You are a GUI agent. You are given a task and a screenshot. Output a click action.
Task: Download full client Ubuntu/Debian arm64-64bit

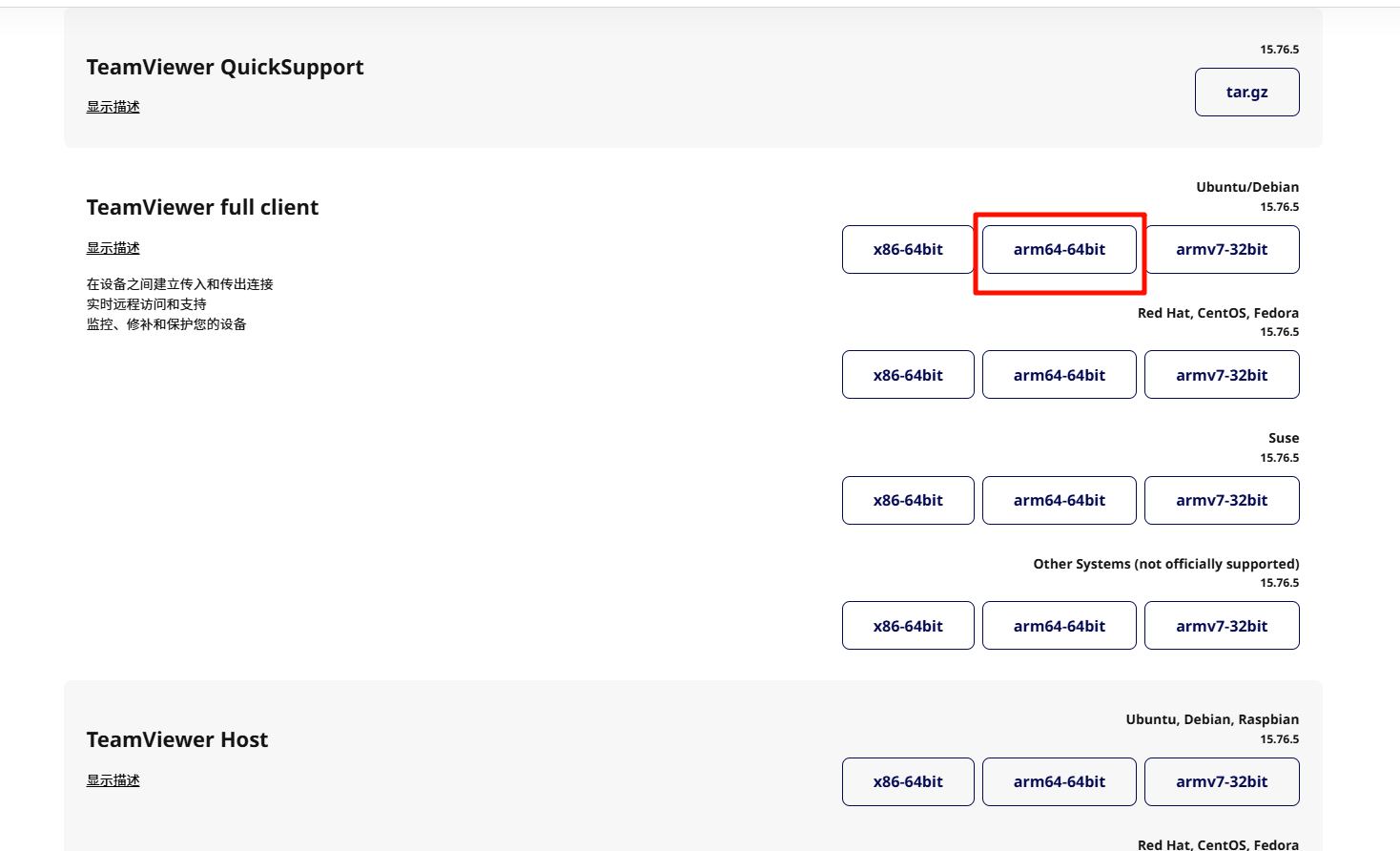[1059, 250]
